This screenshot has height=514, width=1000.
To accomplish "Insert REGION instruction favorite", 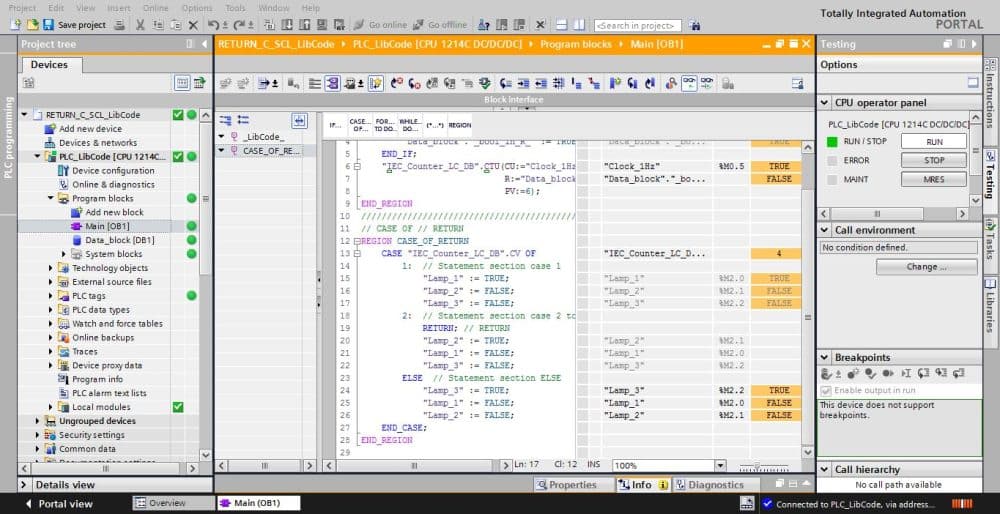I will tap(460, 125).
